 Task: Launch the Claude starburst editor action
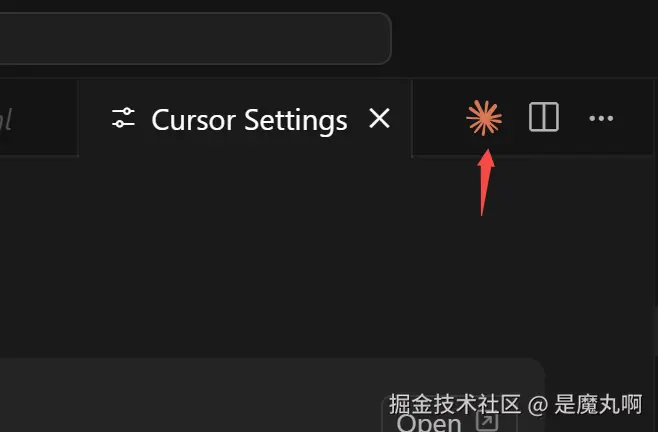(x=484, y=118)
